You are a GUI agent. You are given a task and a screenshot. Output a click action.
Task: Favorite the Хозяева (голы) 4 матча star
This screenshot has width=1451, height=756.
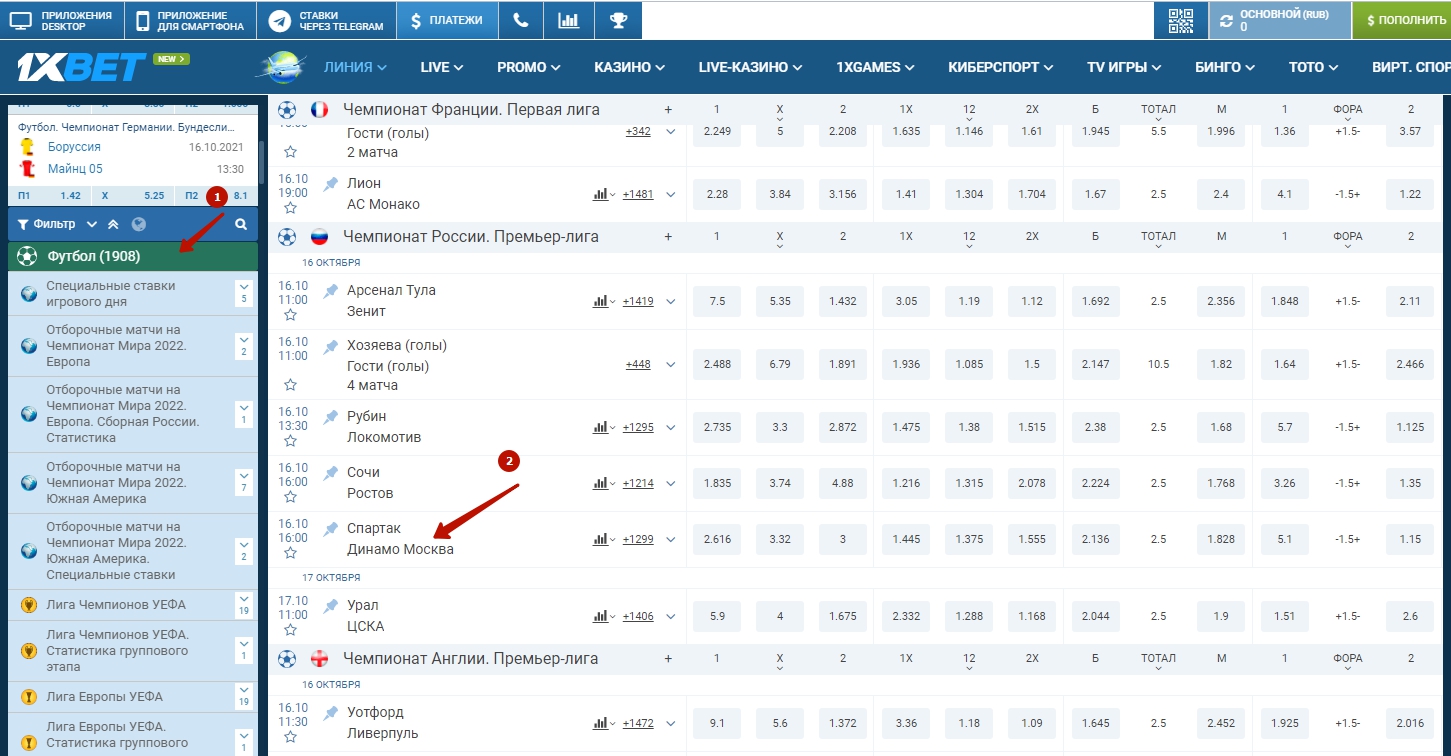(290, 385)
